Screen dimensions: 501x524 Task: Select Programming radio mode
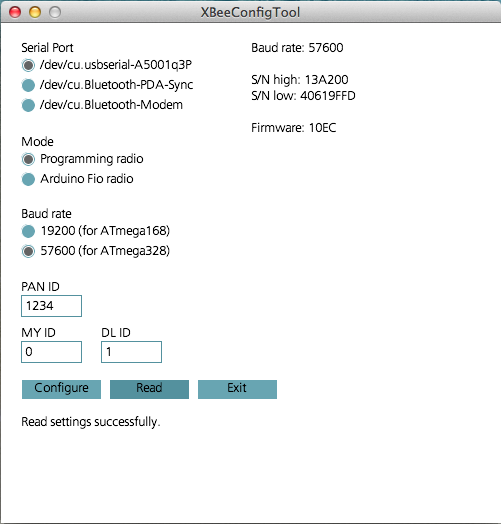tap(28, 159)
